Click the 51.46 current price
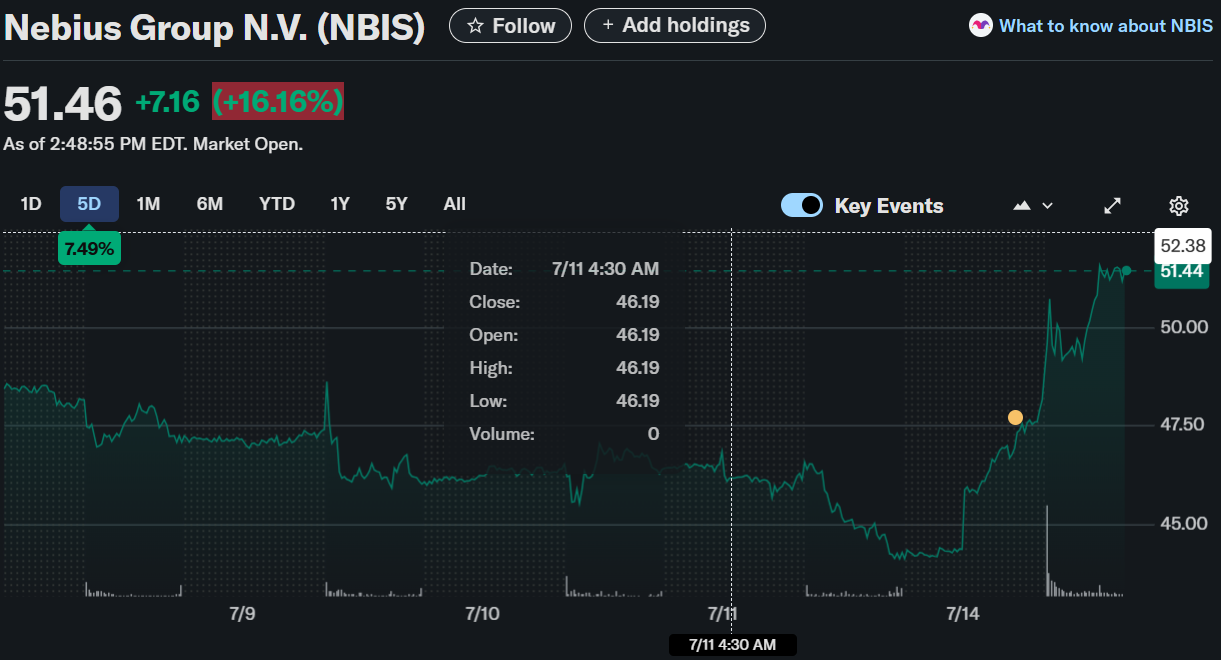The width and height of the screenshot is (1221, 660). click(x=63, y=103)
